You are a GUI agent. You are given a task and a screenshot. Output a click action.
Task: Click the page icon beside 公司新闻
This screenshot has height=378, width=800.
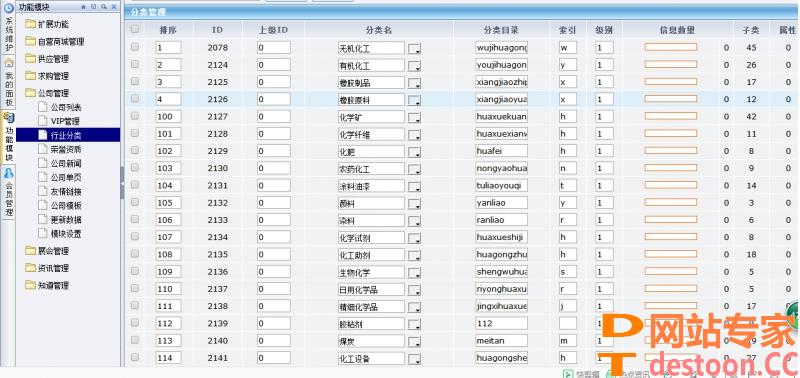click(x=42, y=163)
